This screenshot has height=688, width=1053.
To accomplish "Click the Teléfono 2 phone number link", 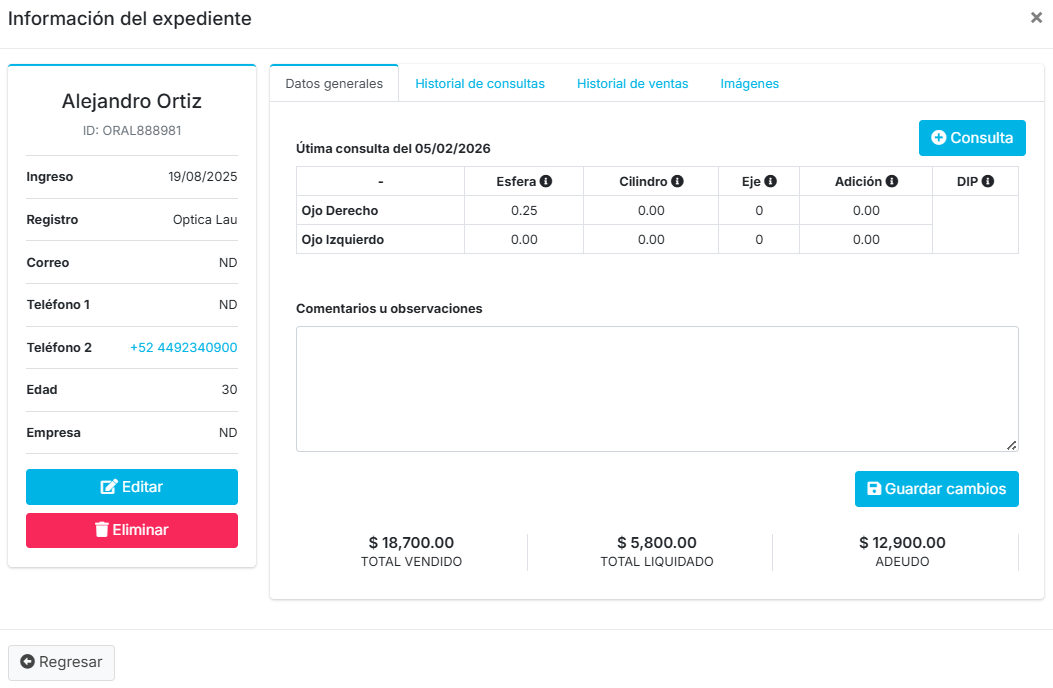I will point(183,347).
